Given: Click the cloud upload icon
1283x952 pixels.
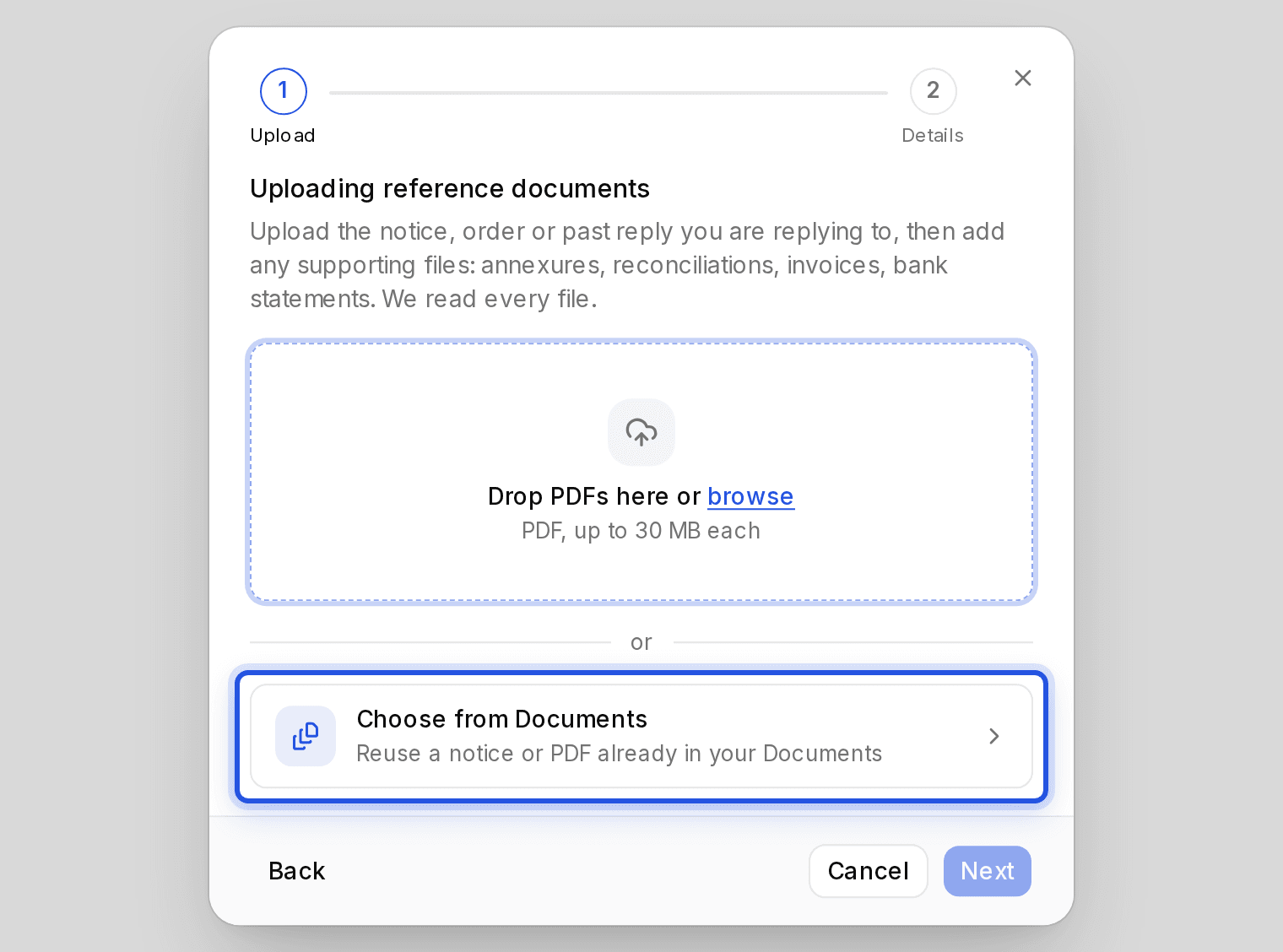Looking at the screenshot, I should tap(641, 432).
